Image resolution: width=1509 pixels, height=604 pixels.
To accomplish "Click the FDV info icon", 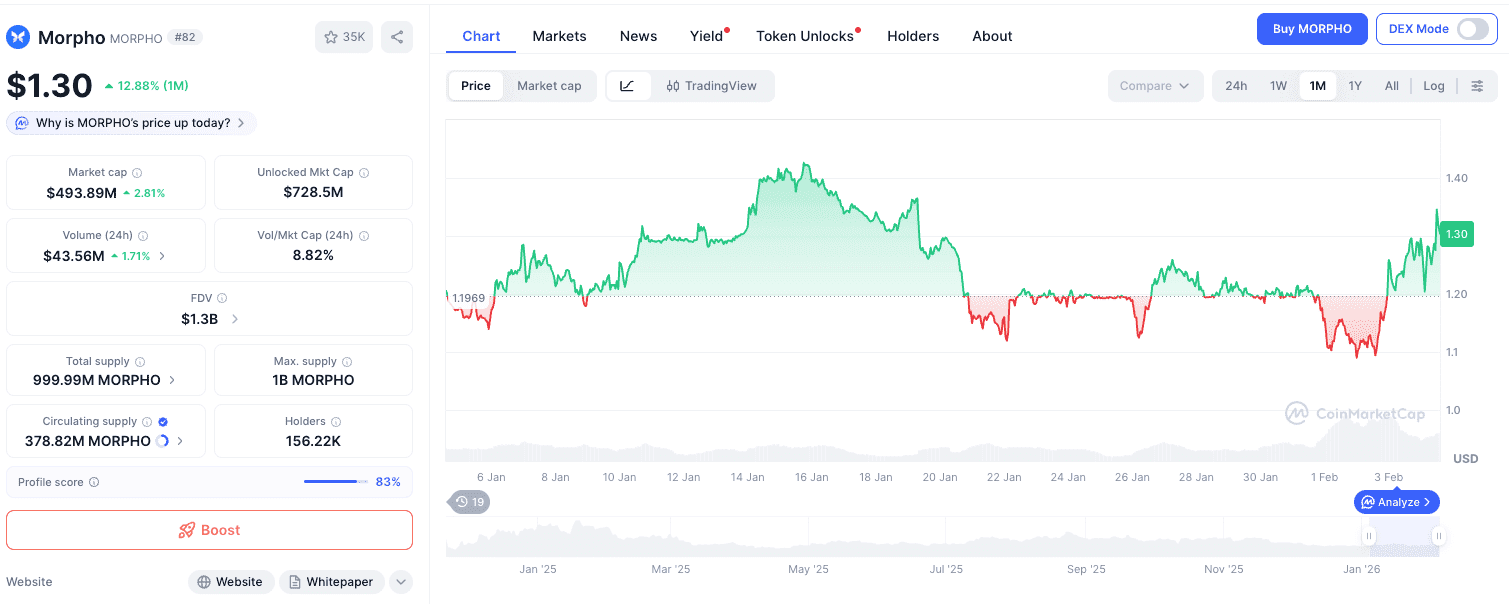I will pos(222,298).
